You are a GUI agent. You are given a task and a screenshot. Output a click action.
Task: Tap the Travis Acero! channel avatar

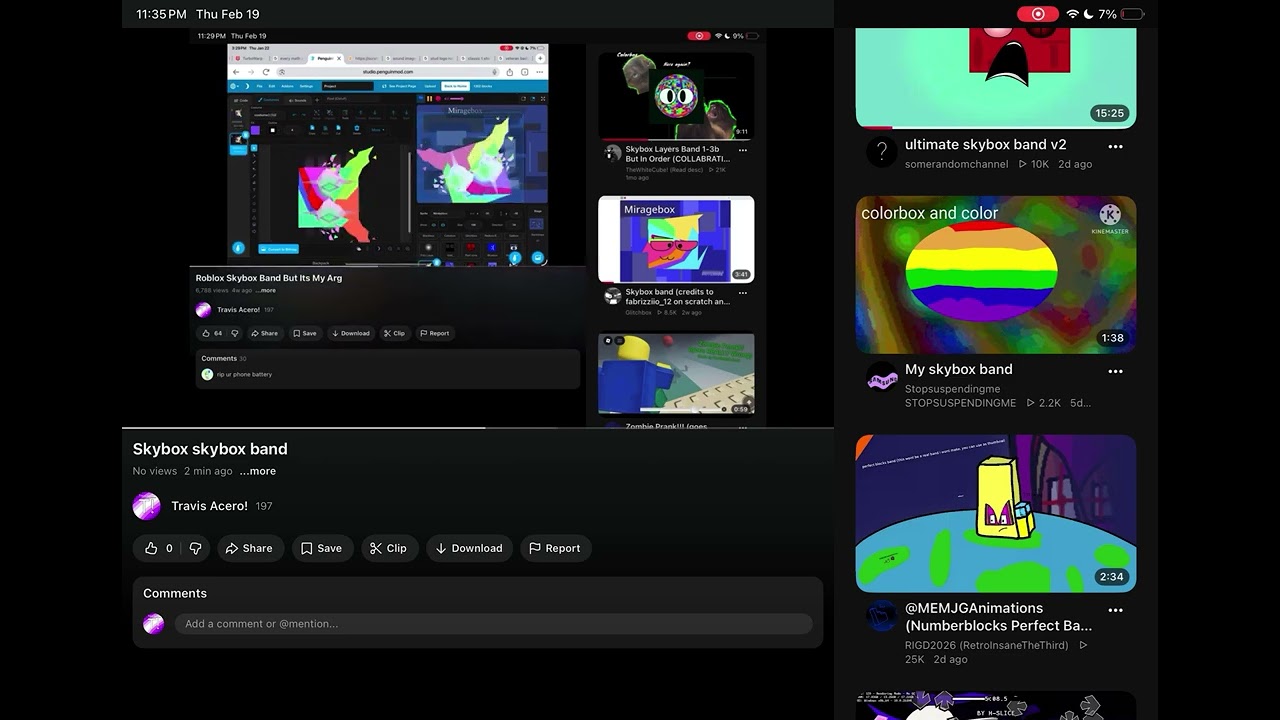(x=147, y=506)
